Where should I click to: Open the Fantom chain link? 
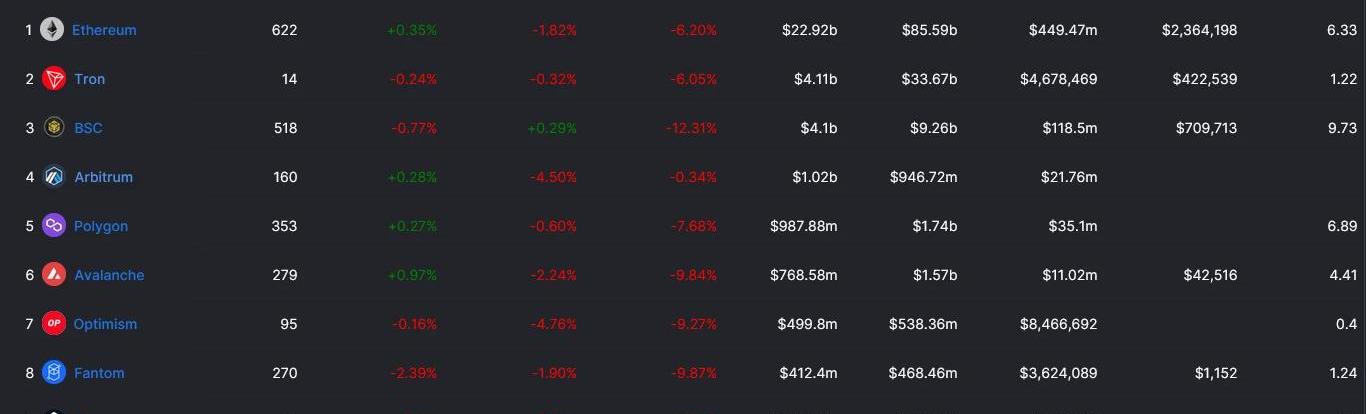point(99,373)
